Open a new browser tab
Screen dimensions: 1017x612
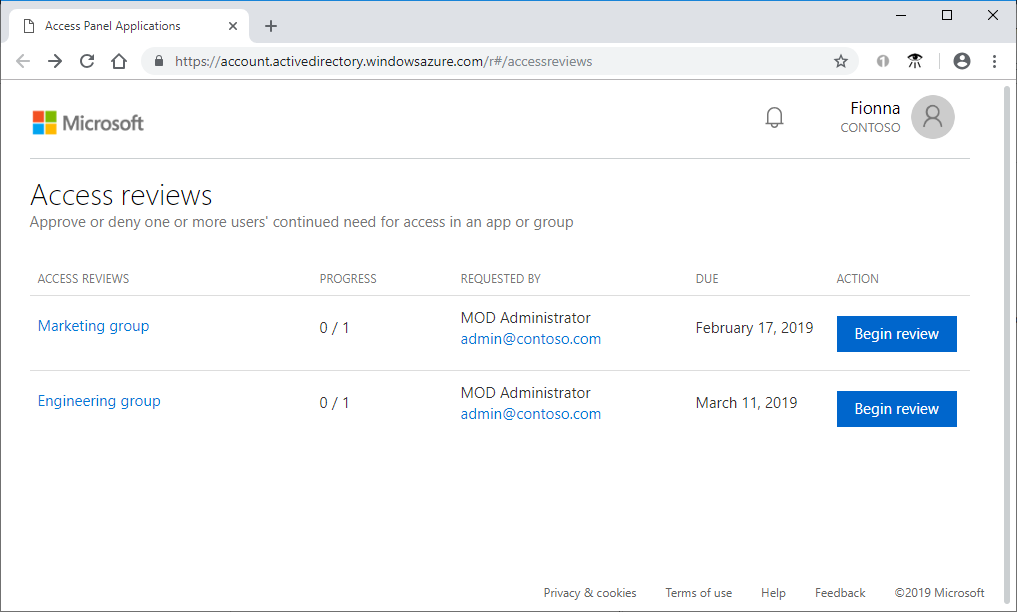pos(270,25)
